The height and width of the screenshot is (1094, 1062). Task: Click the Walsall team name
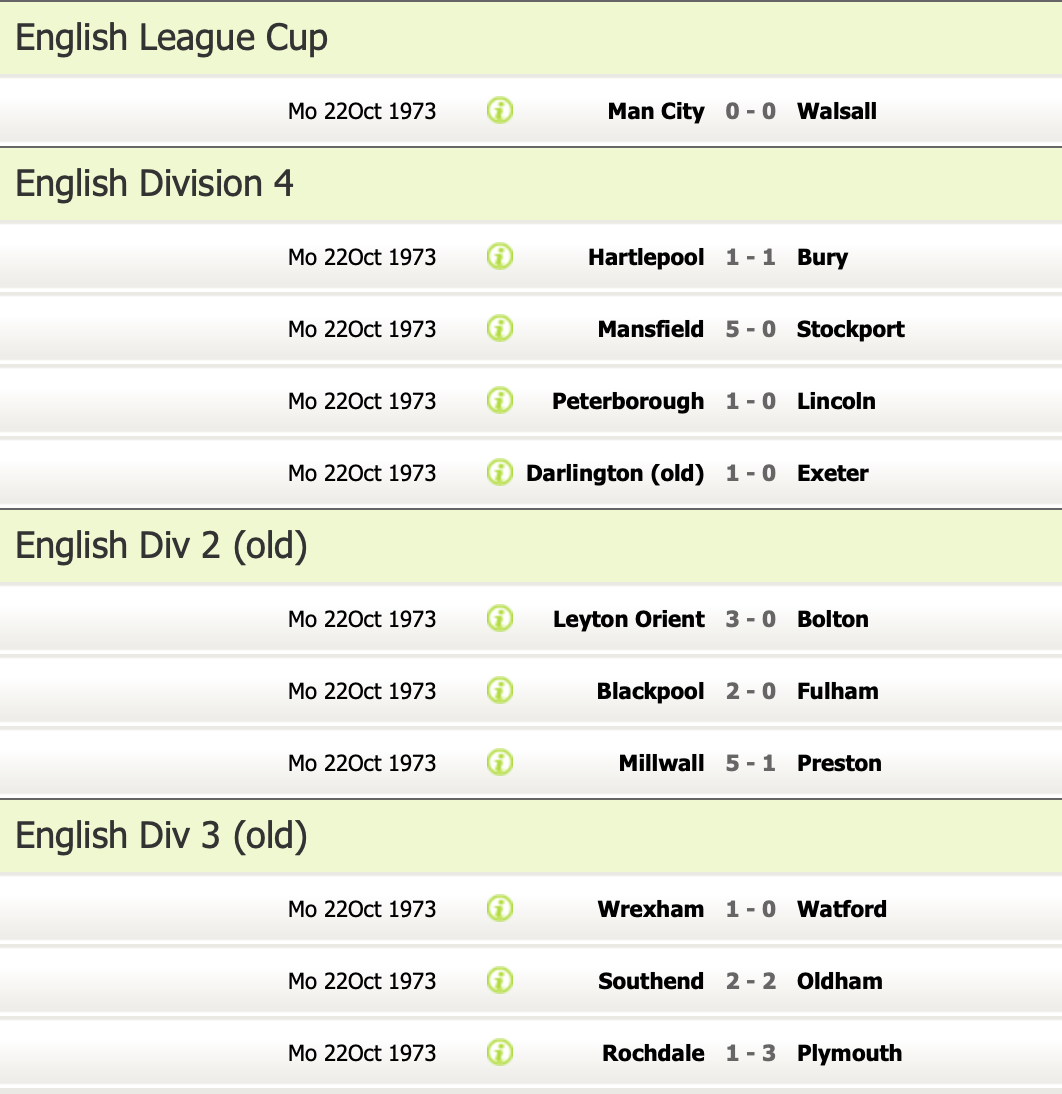click(836, 111)
